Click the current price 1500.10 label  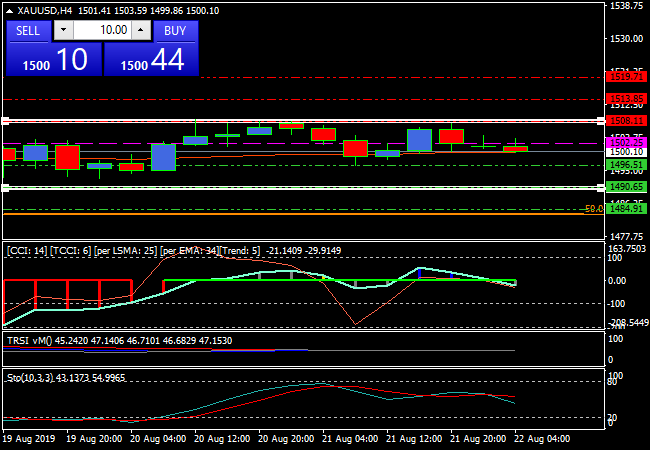(x=626, y=152)
